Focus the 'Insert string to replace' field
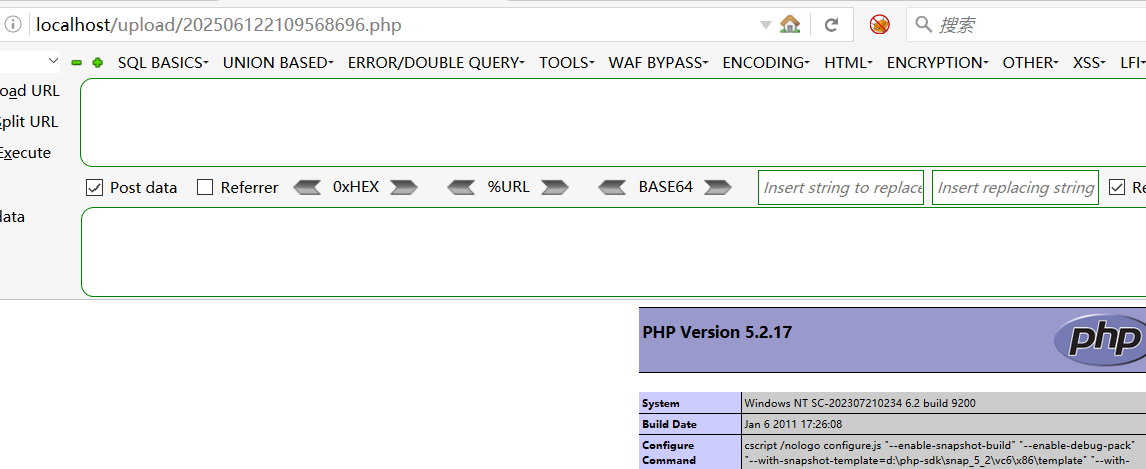 click(x=841, y=188)
